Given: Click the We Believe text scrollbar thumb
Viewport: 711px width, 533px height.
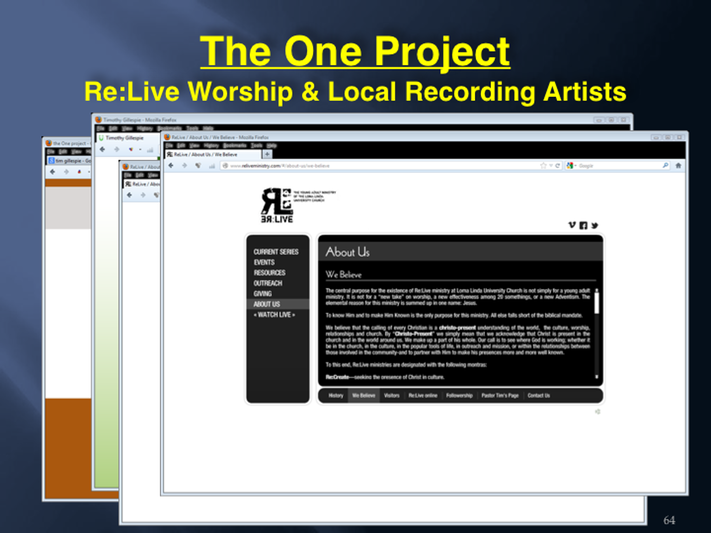Looking at the screenshot, I should (x=597, y=303).
